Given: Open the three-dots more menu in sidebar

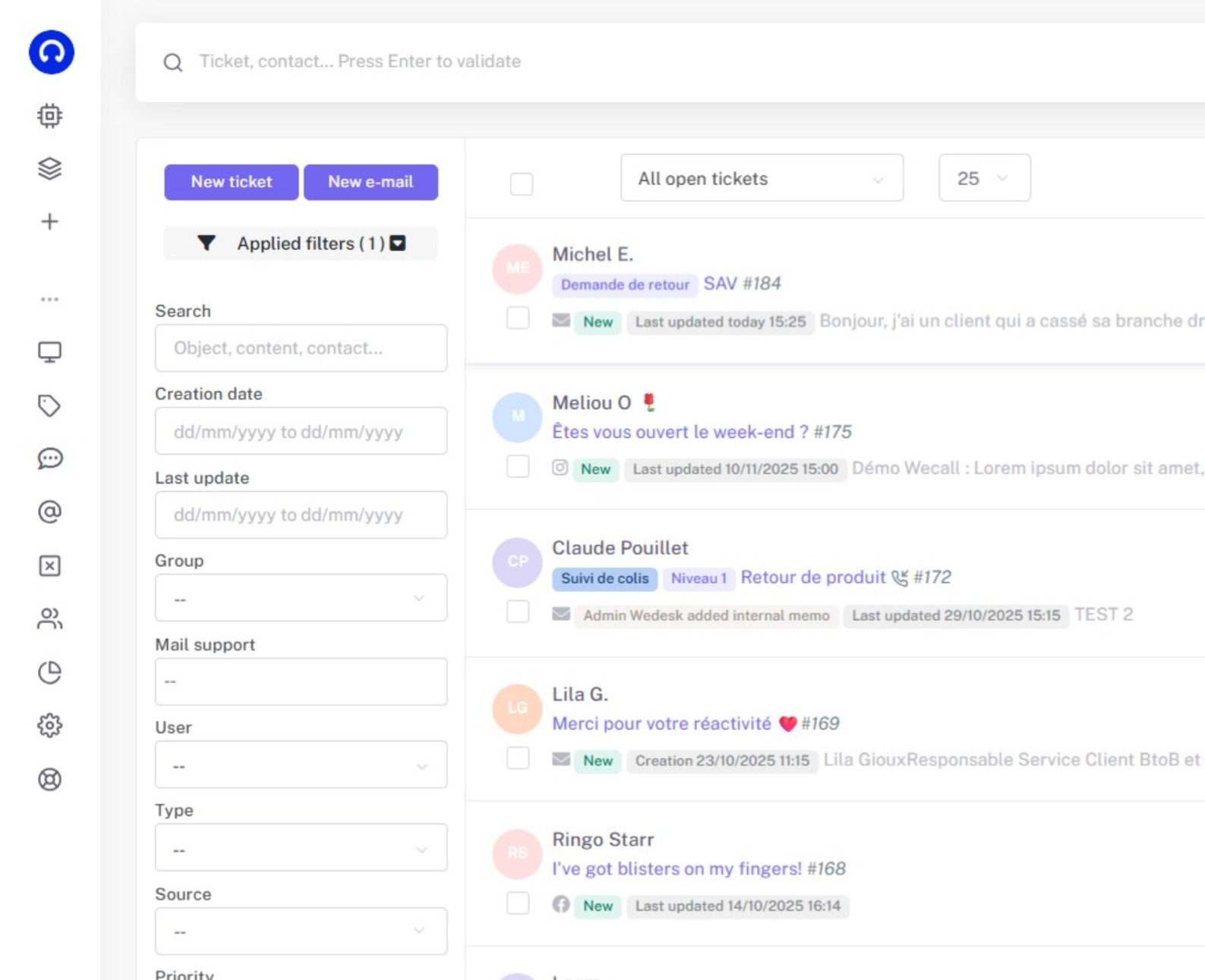Looking at the screenshot, I should click(50, 299).
